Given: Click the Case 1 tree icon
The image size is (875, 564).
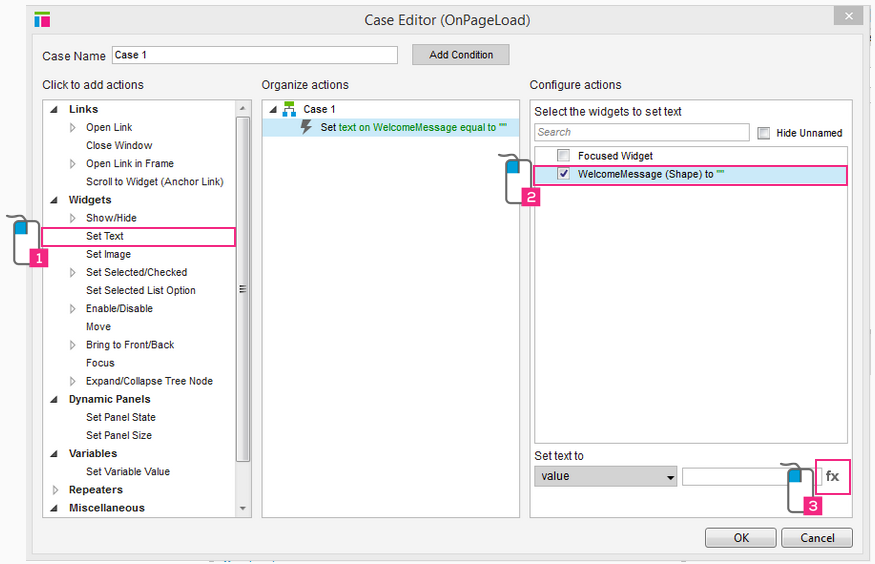Looking at the screenshot, I should 289,109.
